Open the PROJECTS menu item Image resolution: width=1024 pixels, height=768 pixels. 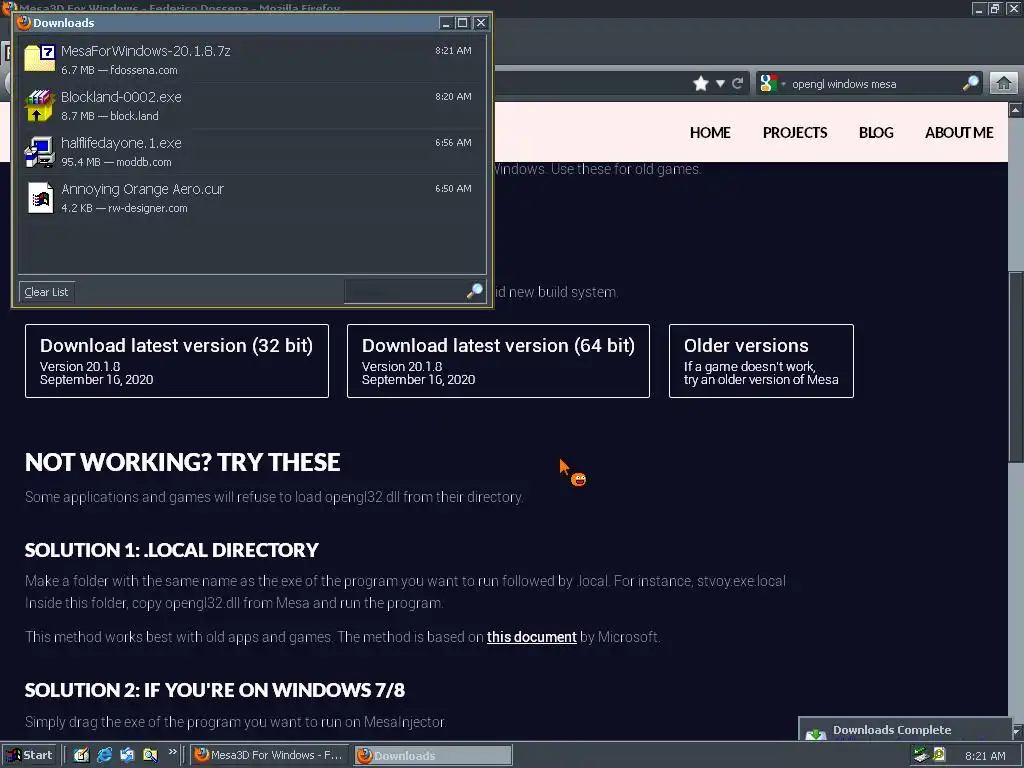795,133
